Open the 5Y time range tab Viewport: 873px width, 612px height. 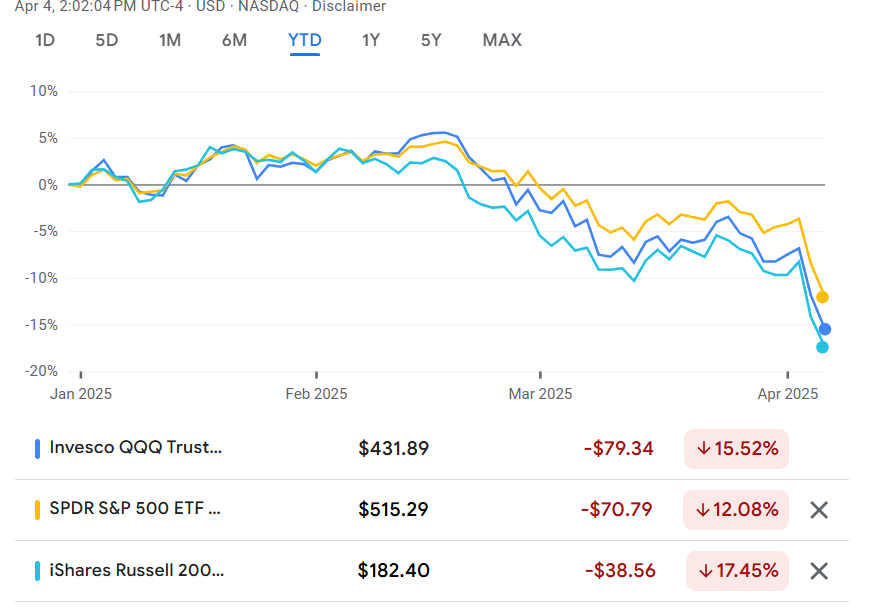(x=431, y=40)
